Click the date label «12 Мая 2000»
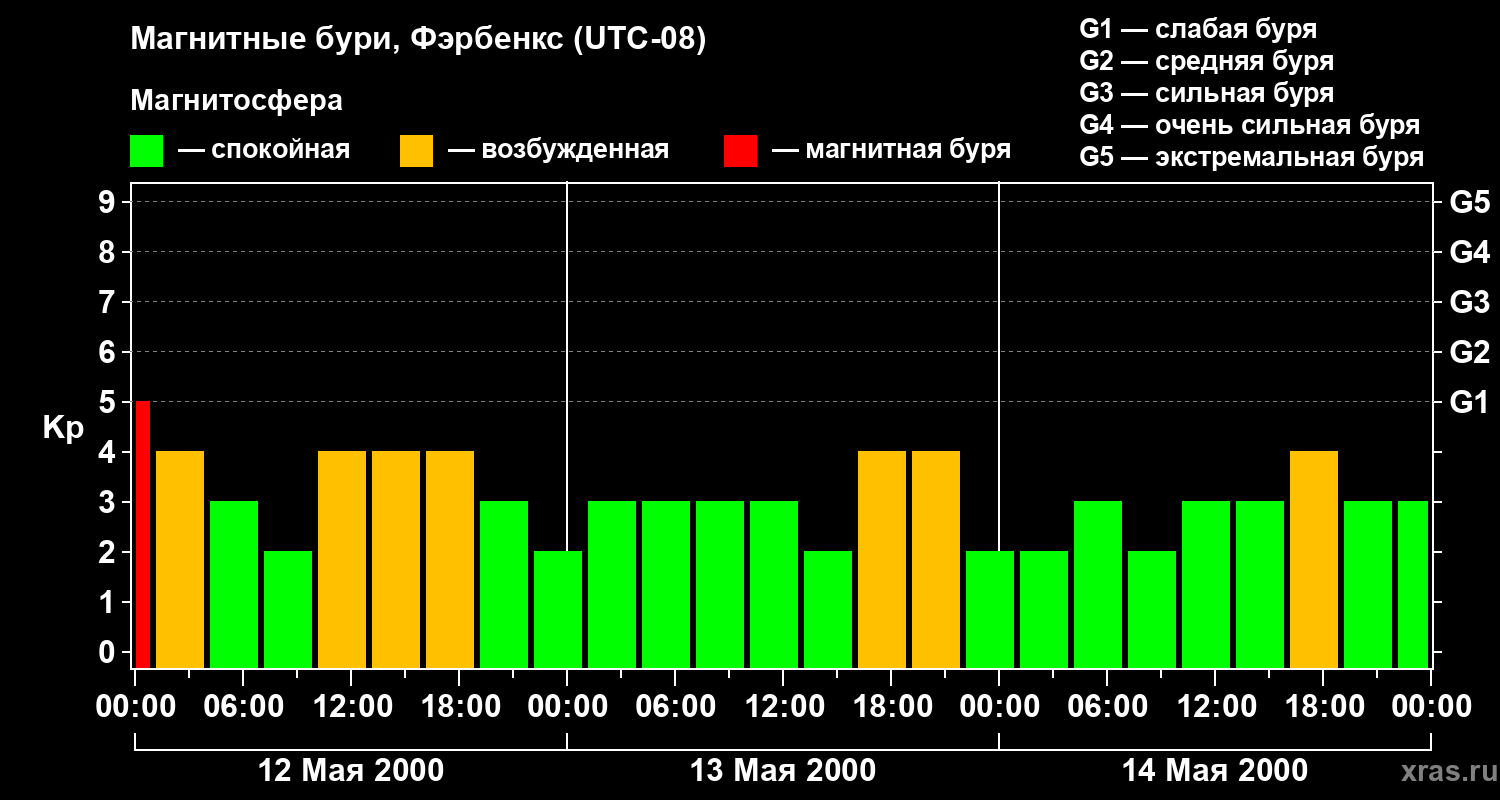The height and width of the screenshot is (800, 1500). (351, 771)
